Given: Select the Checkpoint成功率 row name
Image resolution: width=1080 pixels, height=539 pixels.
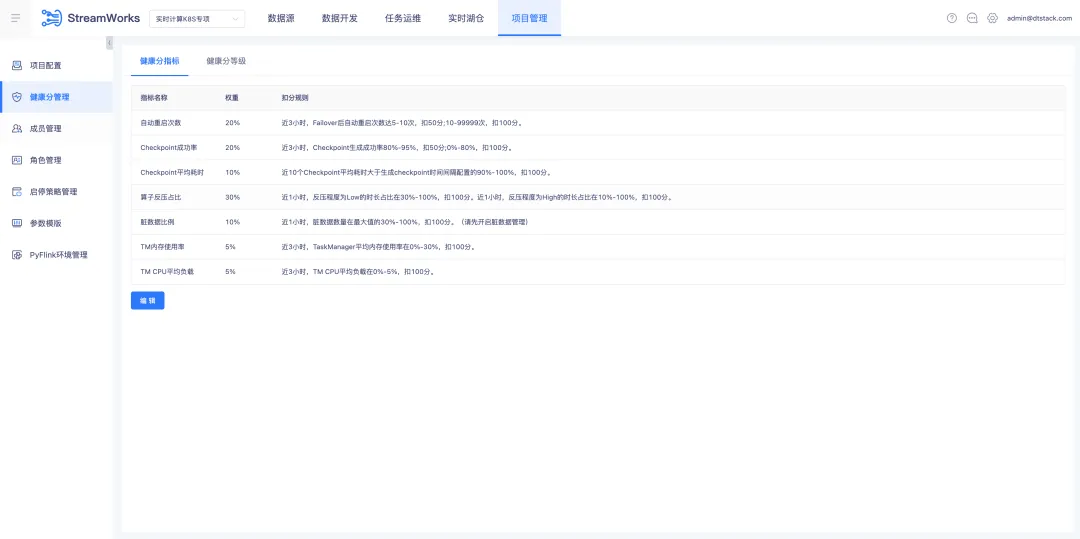Looking at the screenshot, I should click(x=169, y=147).
